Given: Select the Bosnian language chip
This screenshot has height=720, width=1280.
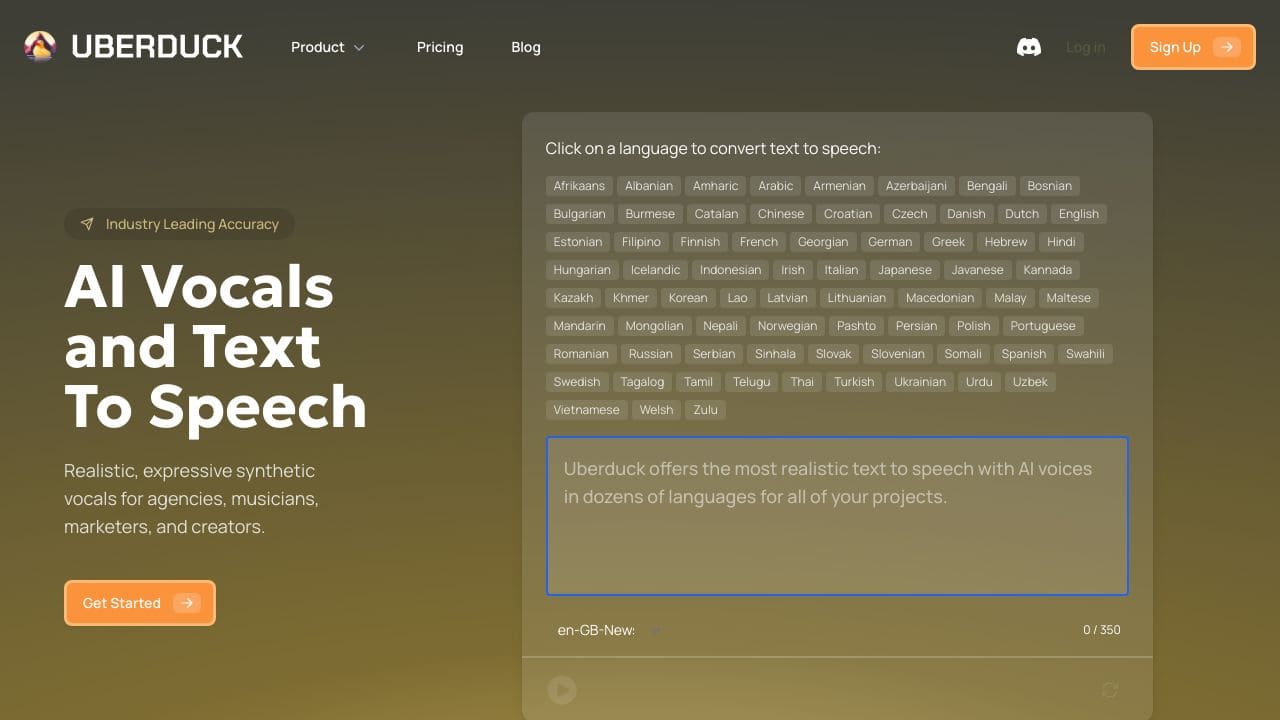Looking at the screenshot, I should tap(1050, 186).
